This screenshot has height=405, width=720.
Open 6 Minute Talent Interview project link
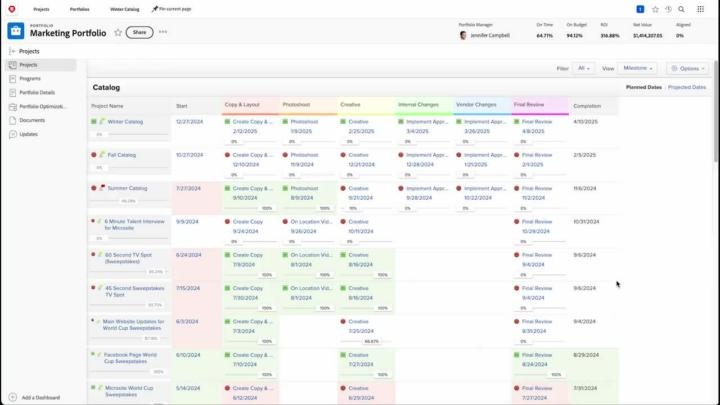pyautogui.click(x=134, y=225)
